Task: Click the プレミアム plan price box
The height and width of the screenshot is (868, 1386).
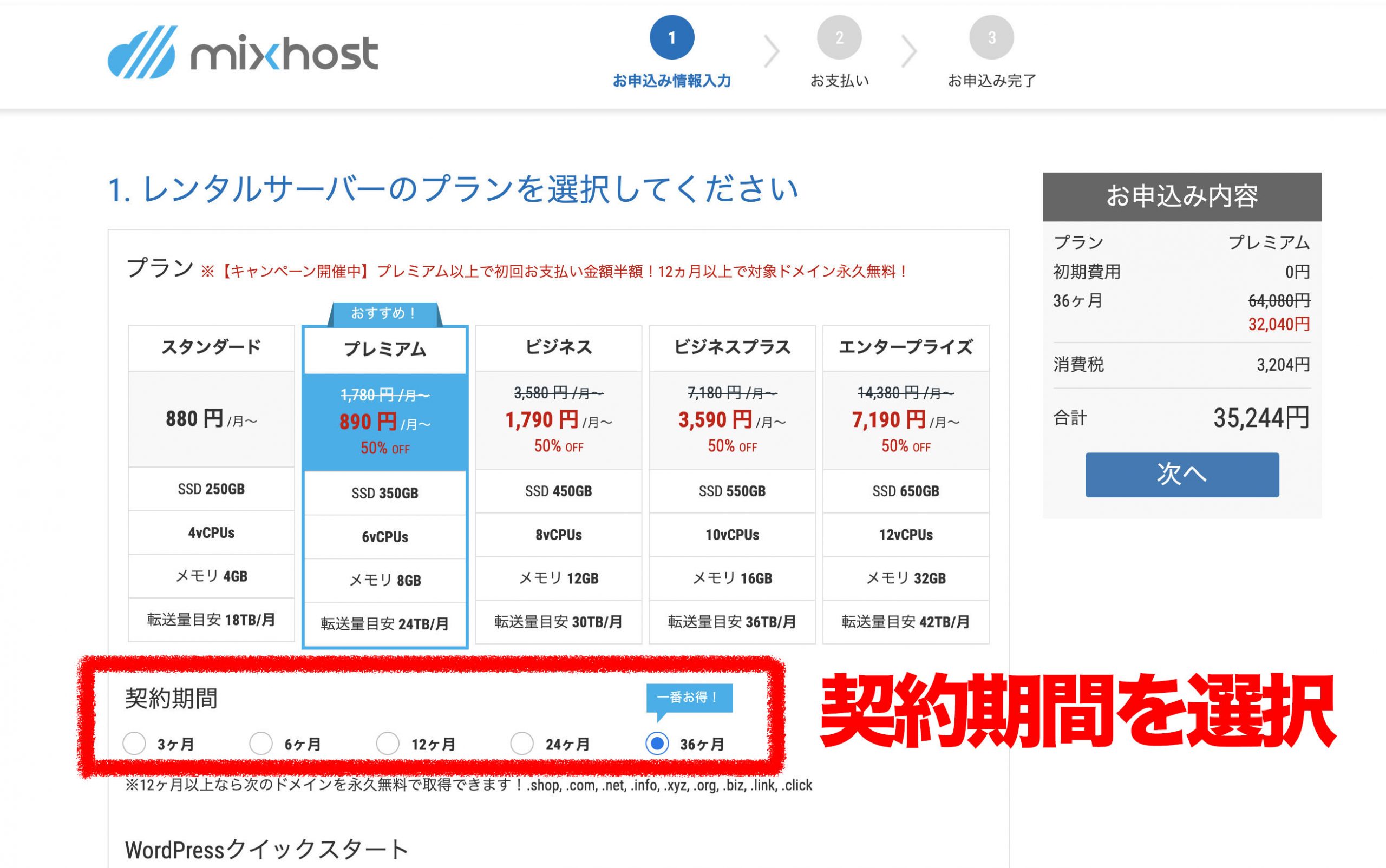Action: (x=384, y=422)
